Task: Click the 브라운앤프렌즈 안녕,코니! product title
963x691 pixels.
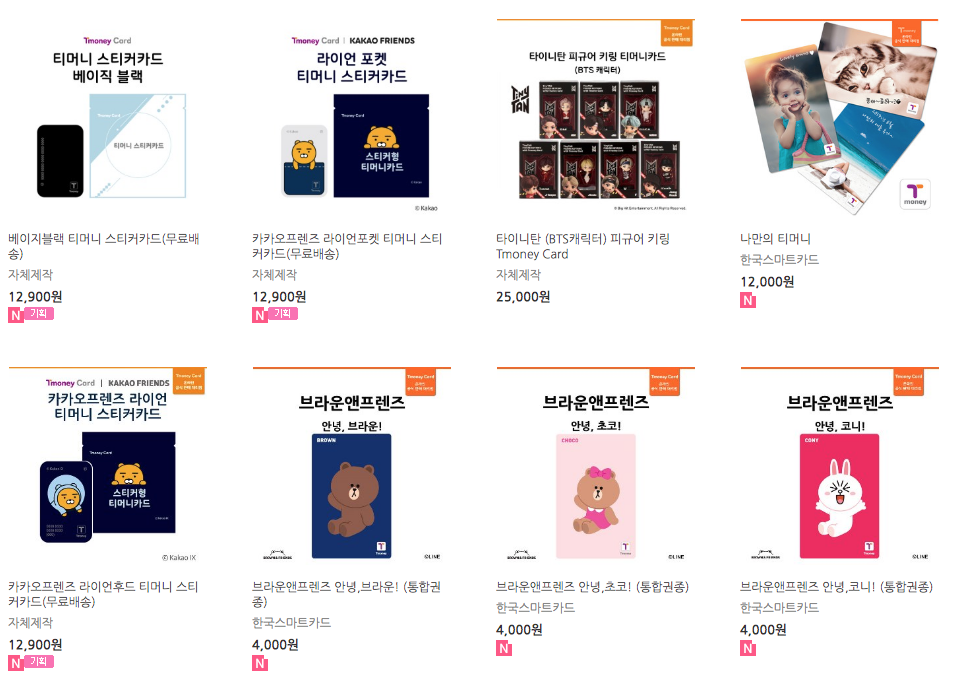Action: pos(836,587)
